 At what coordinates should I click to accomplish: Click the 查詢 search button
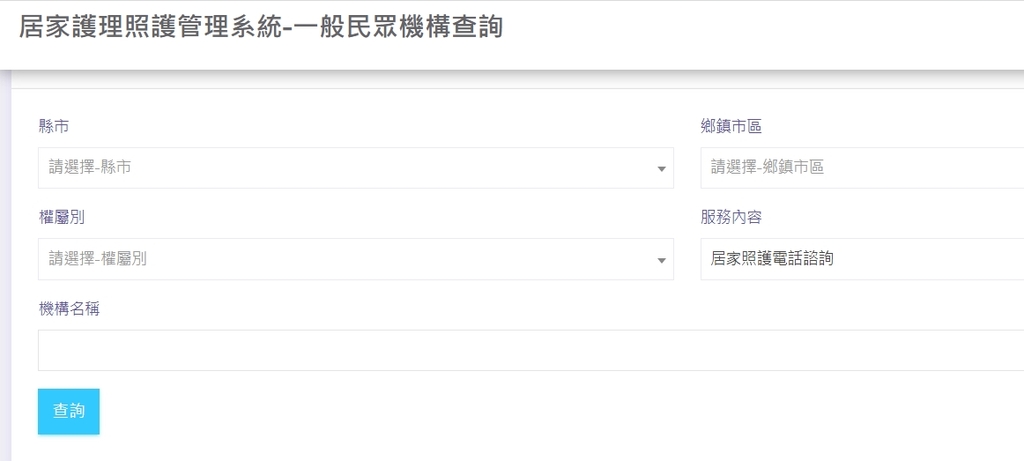[x=69, y=411]
